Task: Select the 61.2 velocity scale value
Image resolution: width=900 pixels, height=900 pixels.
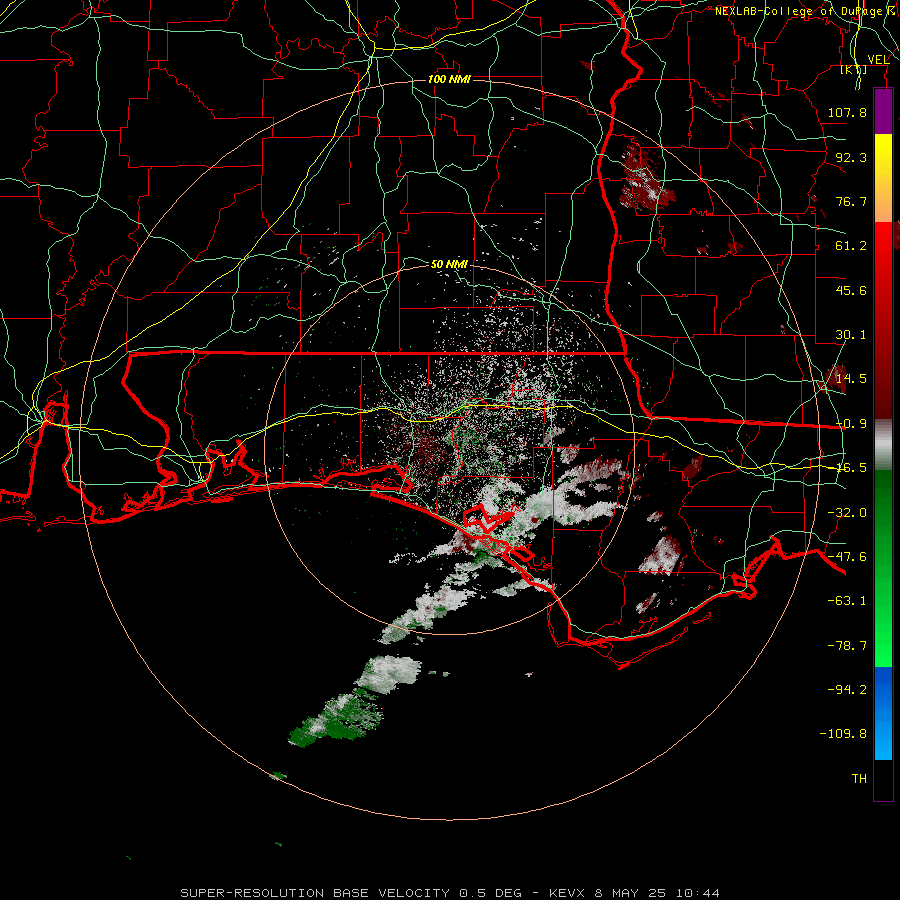Action: coord(851,246)
